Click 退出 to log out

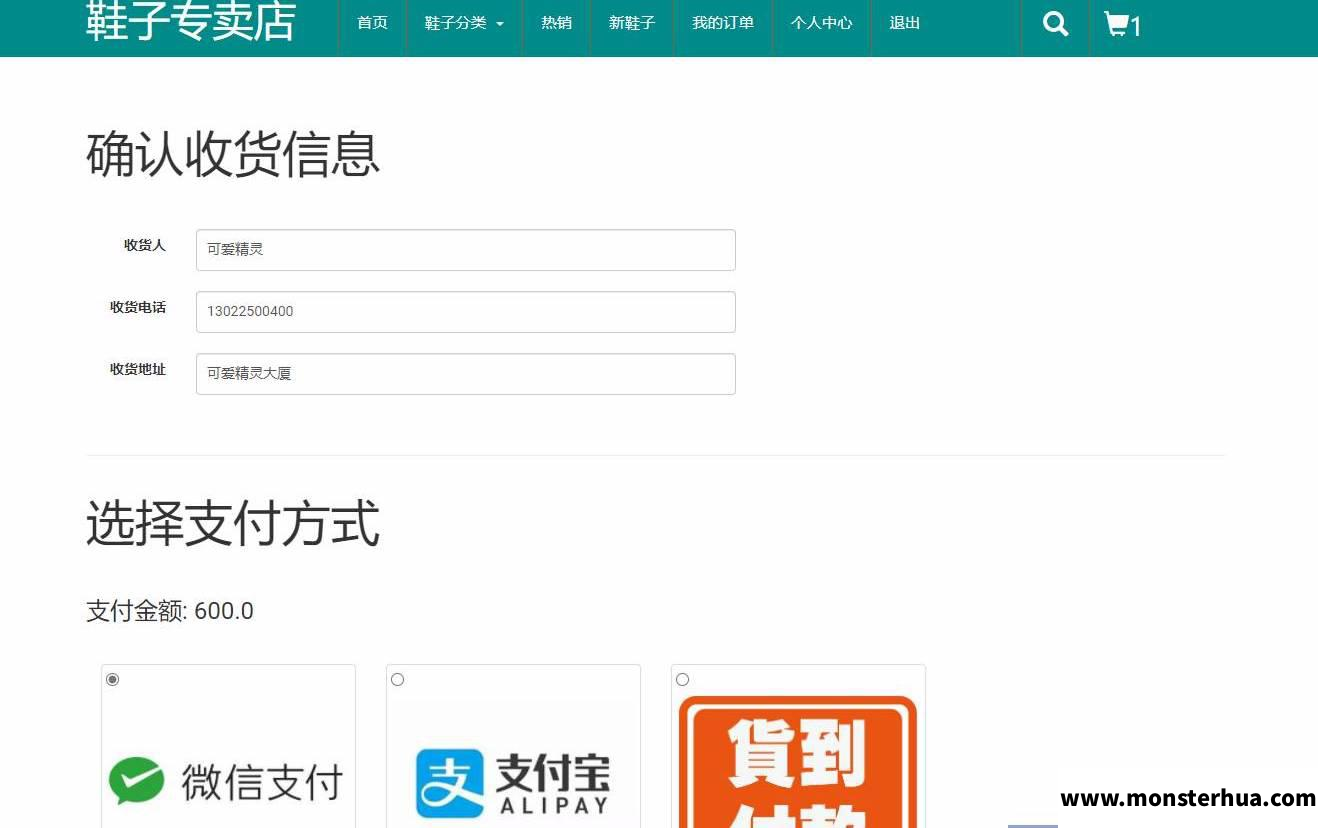tap(904, 22)
